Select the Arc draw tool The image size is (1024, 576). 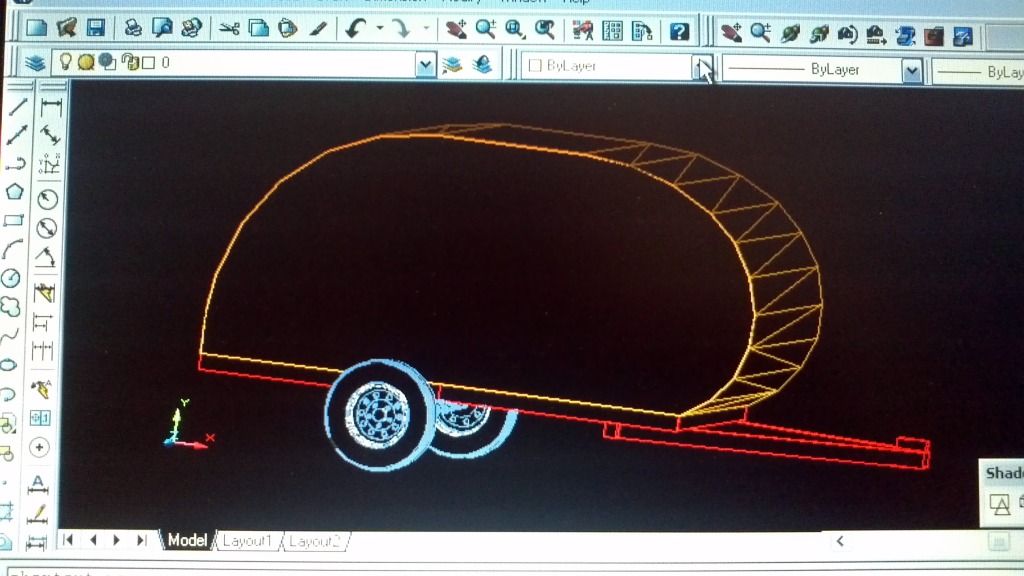tap(12, 249)
